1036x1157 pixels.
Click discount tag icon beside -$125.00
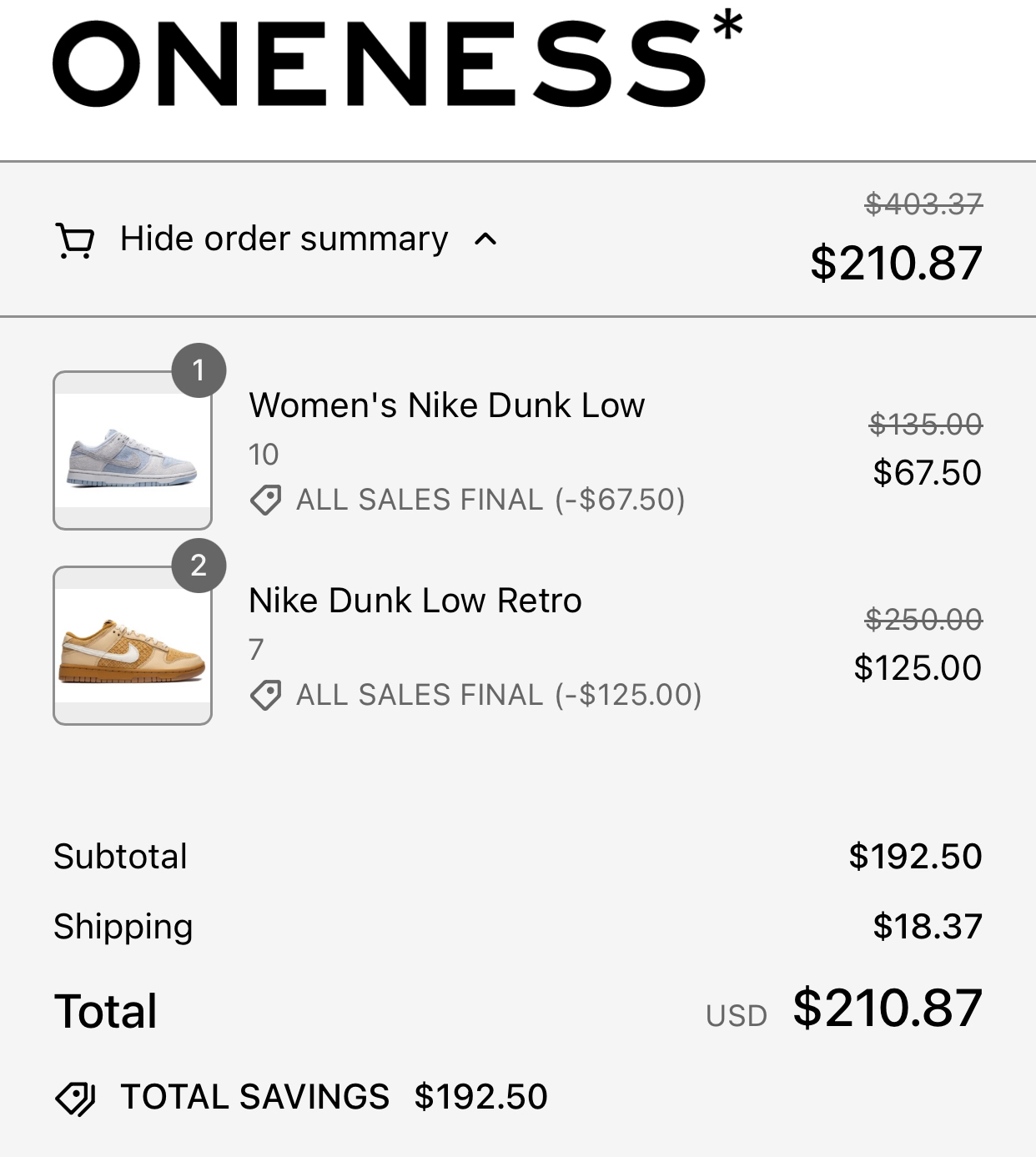265,695
